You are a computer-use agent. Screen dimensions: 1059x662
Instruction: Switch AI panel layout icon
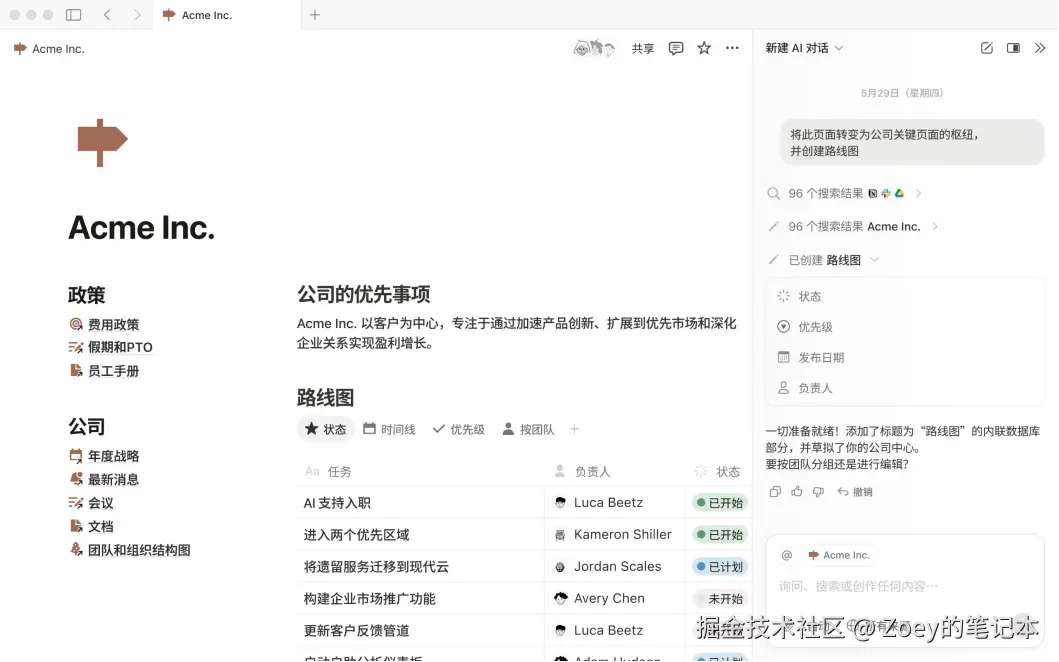click(1013, 48)
